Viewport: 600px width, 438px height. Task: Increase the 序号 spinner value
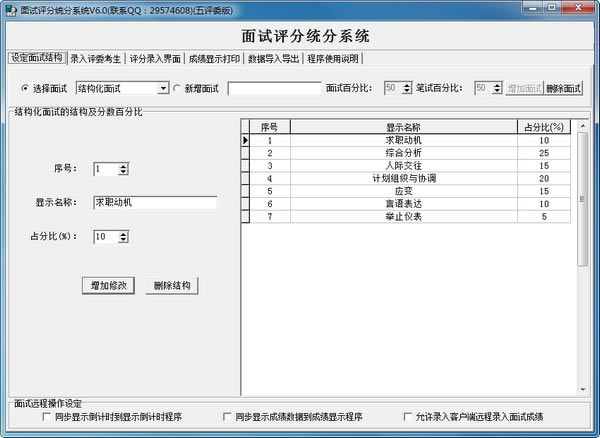click(123, 165)
